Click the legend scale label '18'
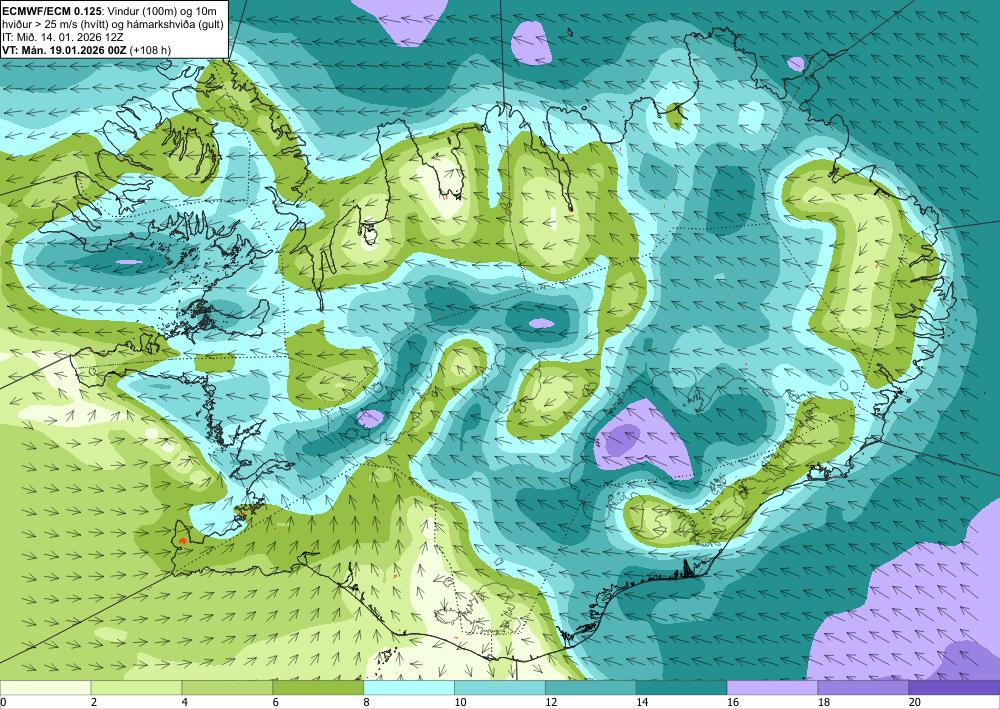The width and height of the screenshot is (1000, 709). point(823,702)
